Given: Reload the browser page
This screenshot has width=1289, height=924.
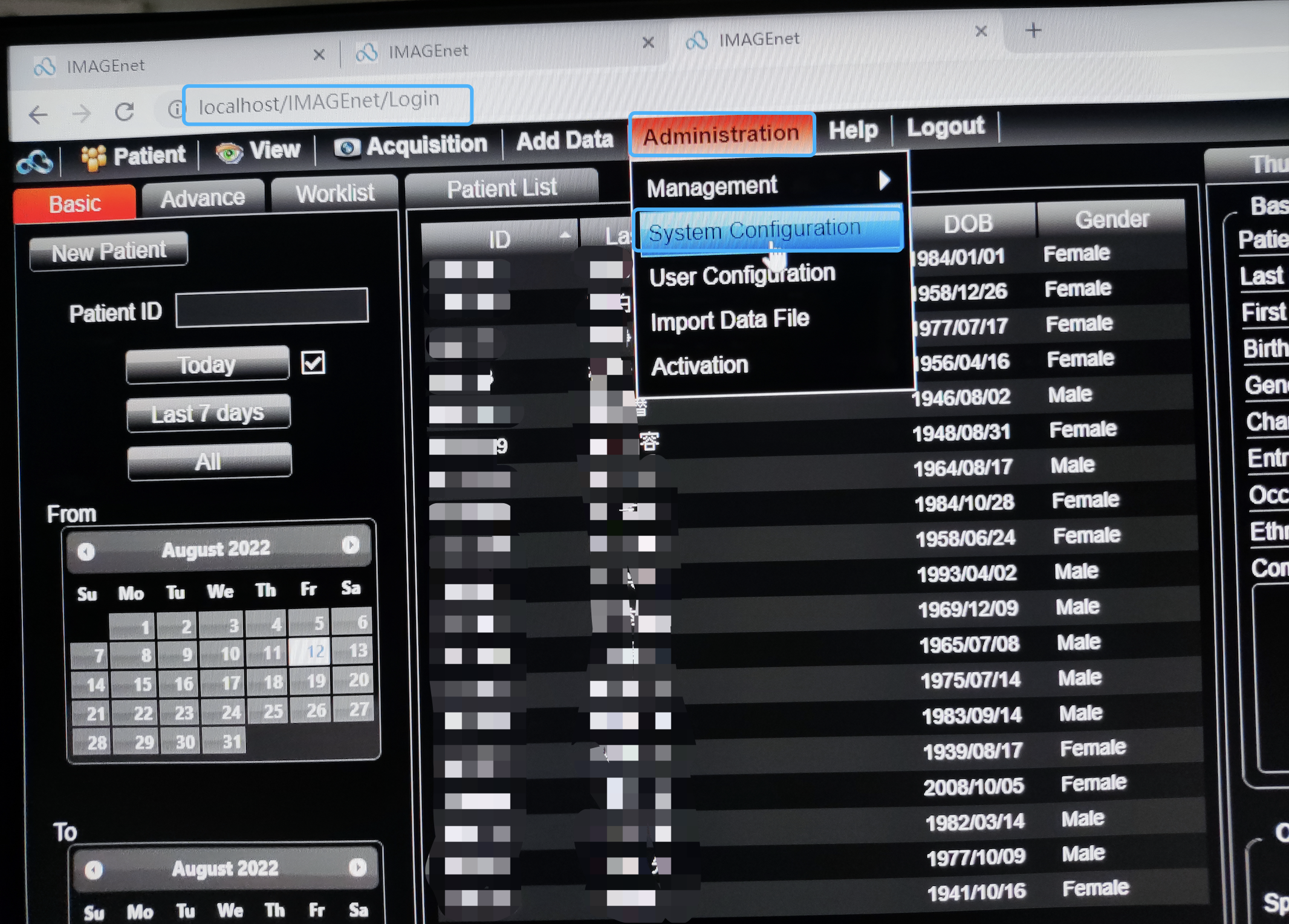Looking at the screenshot, I should click(x=125, y=111).
